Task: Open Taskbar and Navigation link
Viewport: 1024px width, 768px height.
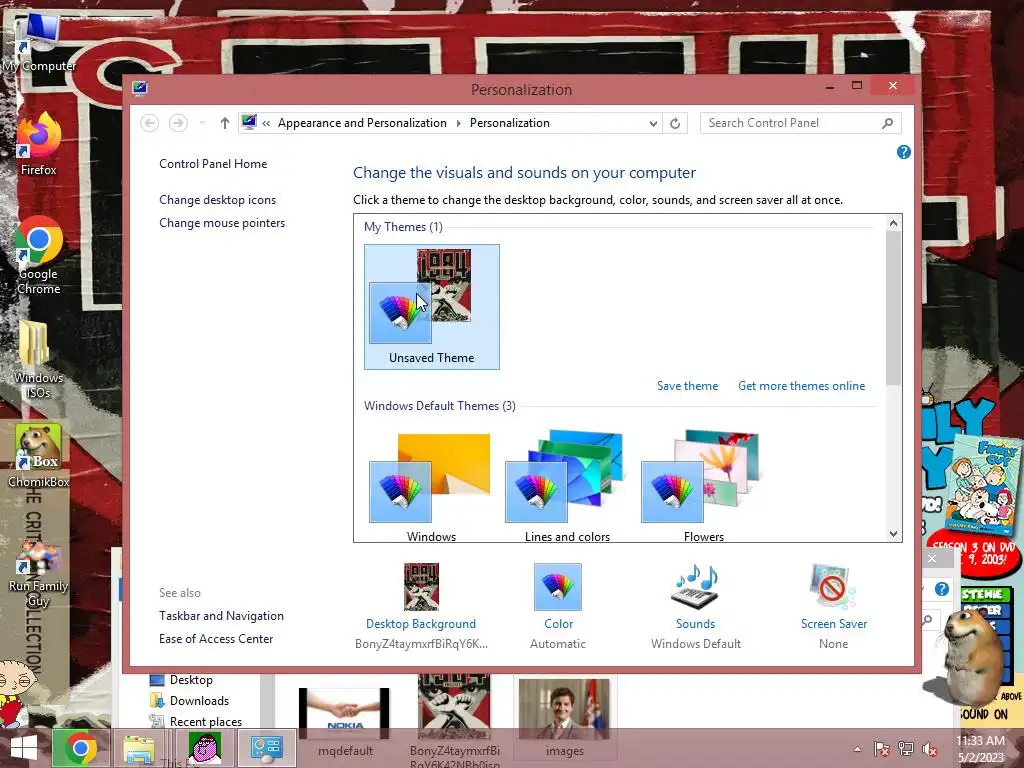Action: coord(221,616)
